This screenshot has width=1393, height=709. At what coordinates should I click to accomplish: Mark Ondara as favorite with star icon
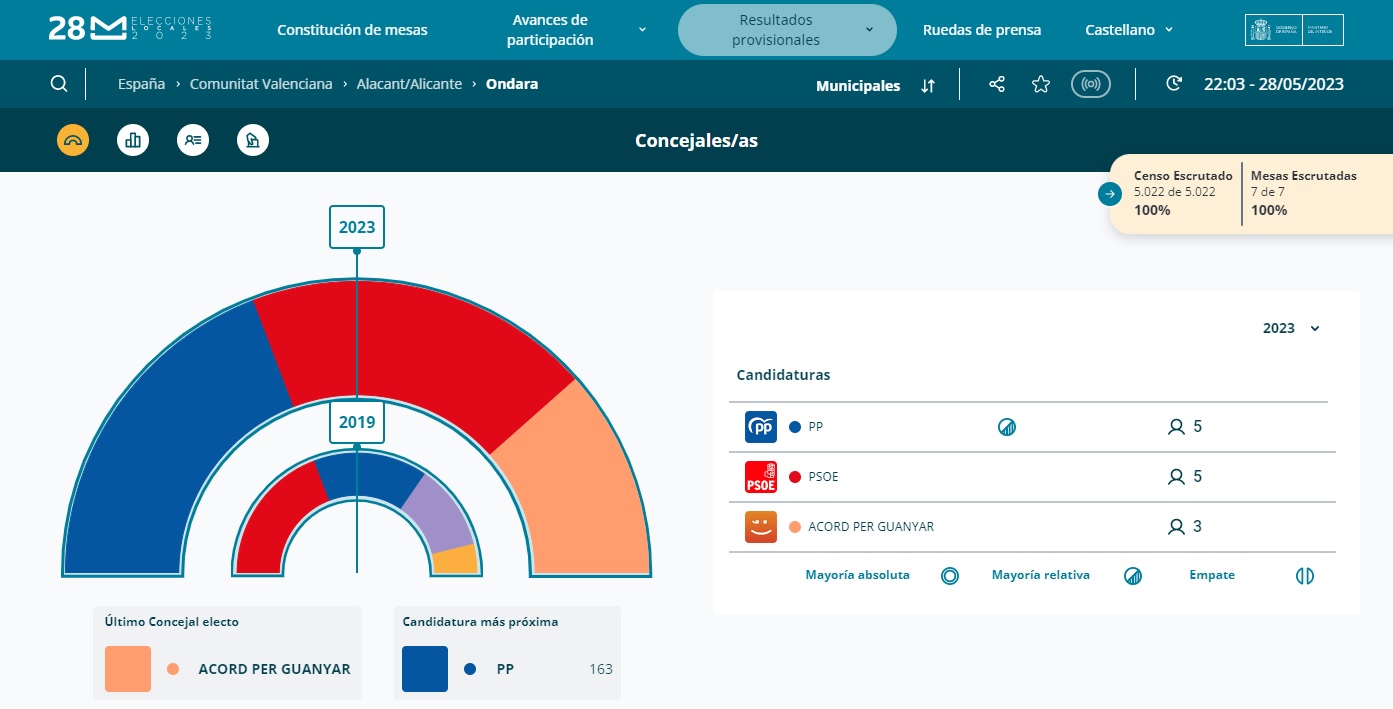(1041, 85)
